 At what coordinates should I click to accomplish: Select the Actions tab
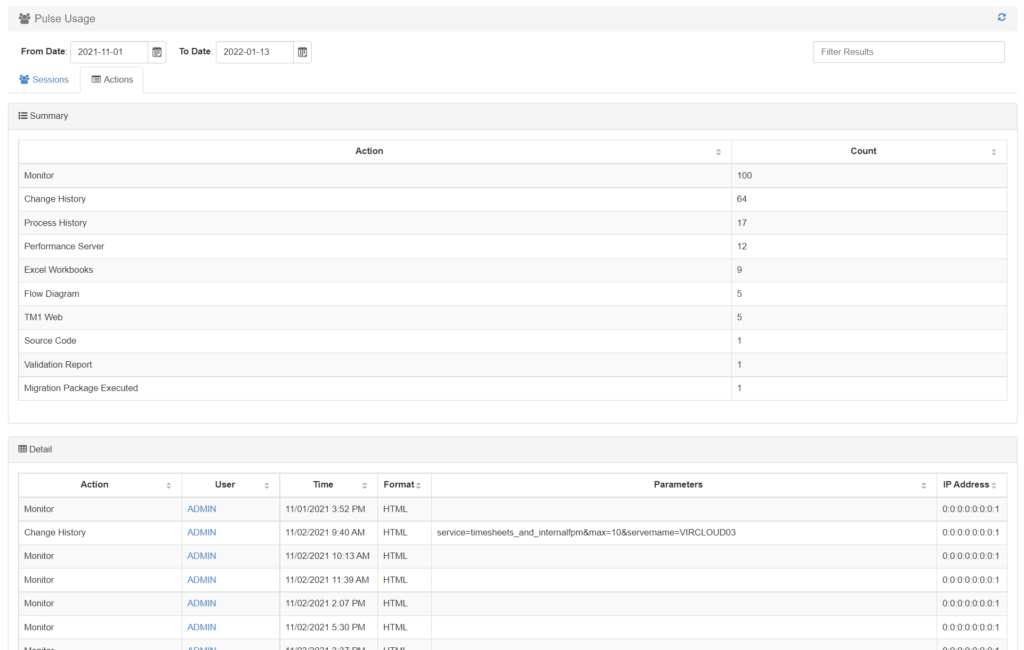tap(112, 80)
